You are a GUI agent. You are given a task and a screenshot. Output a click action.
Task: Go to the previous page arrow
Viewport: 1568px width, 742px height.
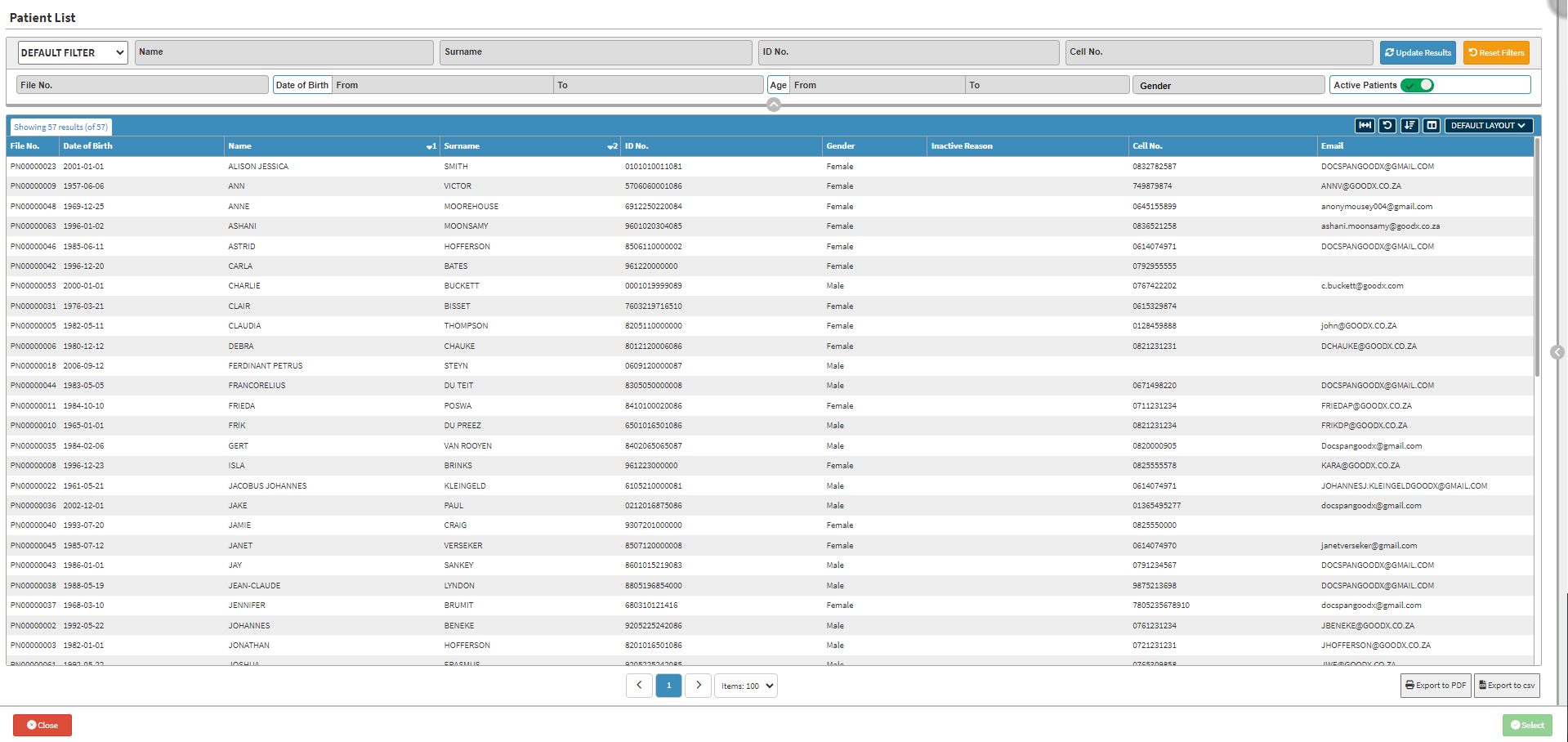[x=639, y=686]
